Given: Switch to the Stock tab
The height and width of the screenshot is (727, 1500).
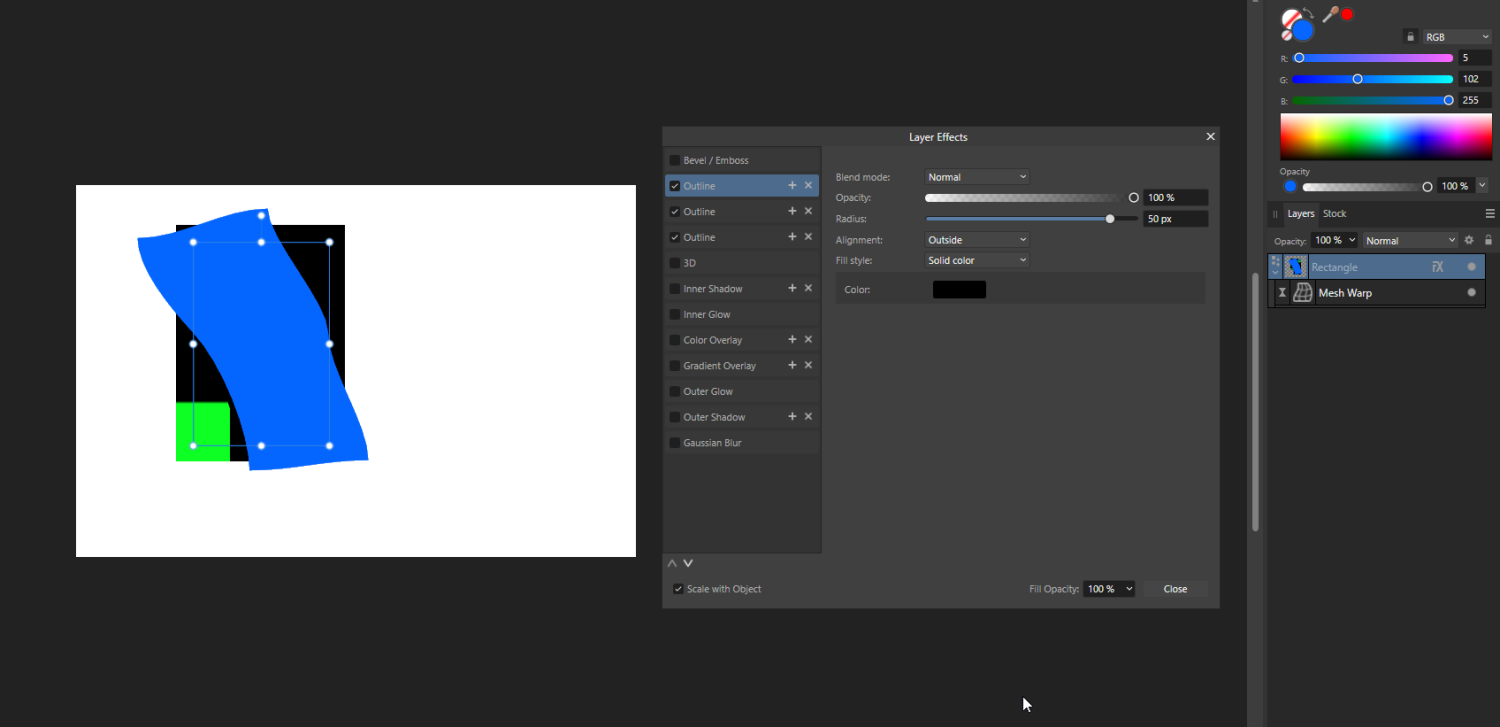Looking at the screenshot, I should (x=1335, y=213).
